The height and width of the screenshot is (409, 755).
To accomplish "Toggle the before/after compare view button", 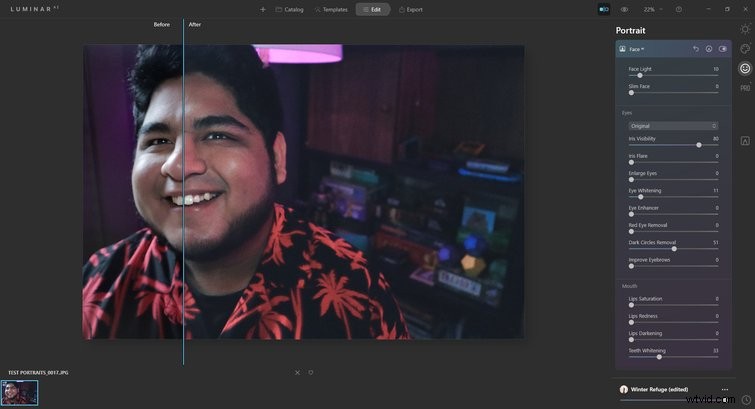I will point(604,9).
